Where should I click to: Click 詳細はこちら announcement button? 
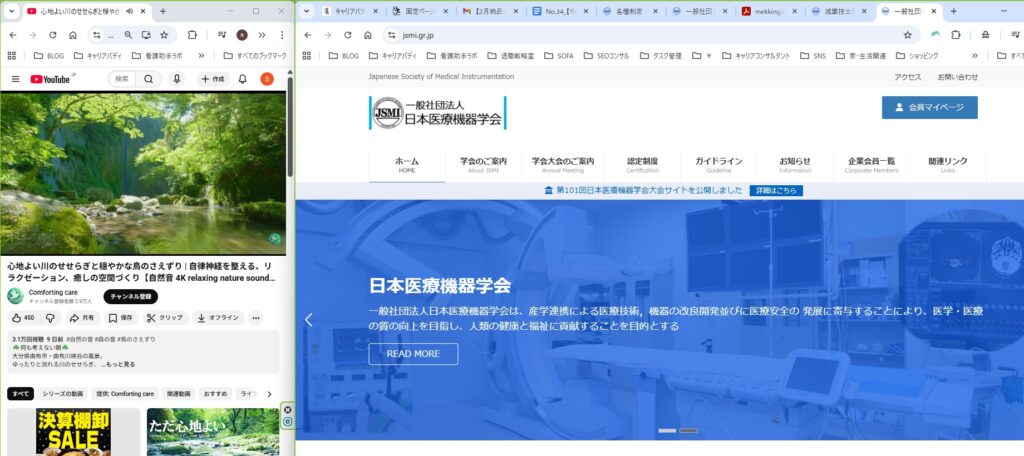click(x=776, y=191)
